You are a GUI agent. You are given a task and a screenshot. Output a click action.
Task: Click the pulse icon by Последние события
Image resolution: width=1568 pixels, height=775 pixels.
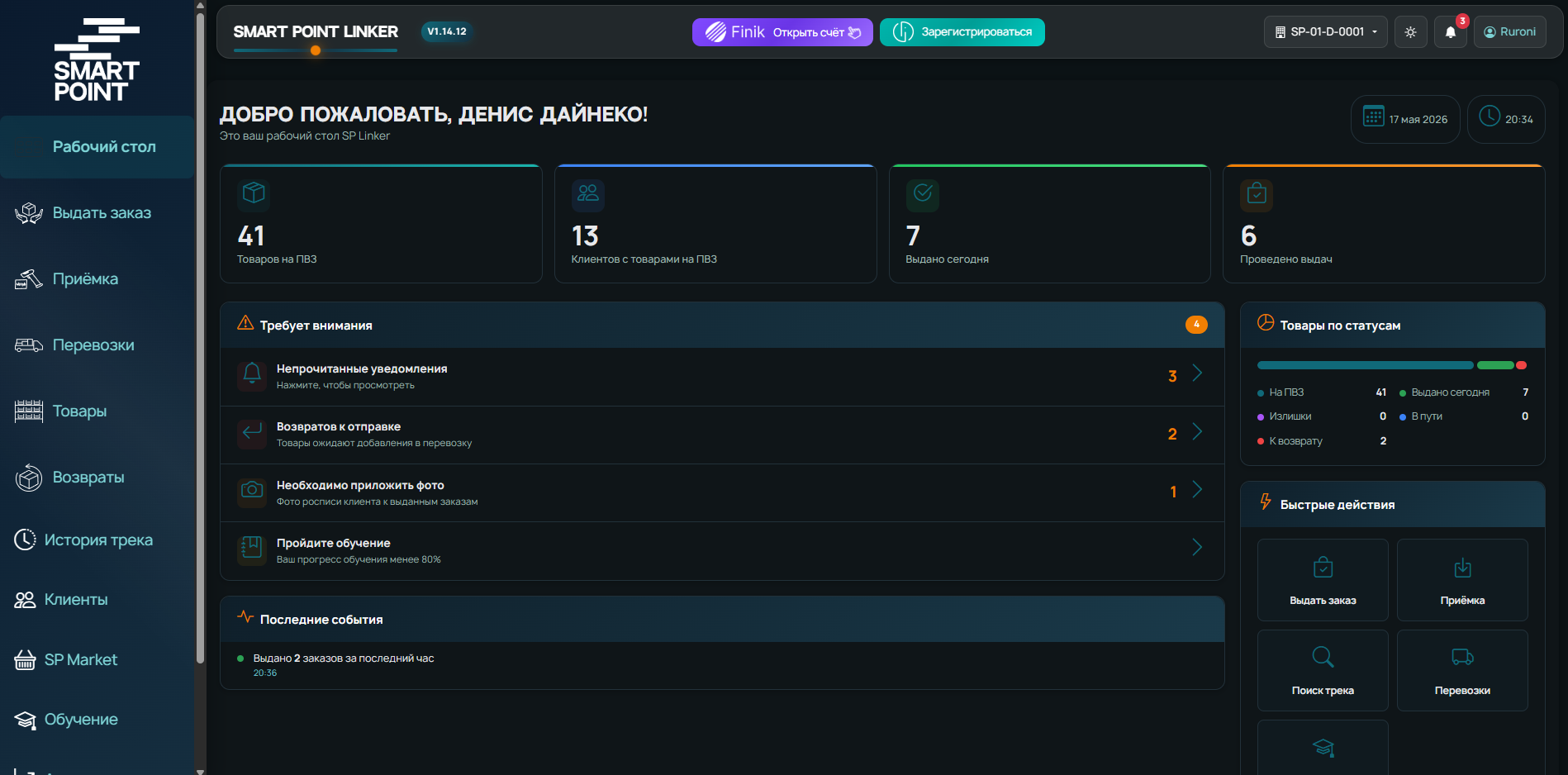tap(245, 617)
